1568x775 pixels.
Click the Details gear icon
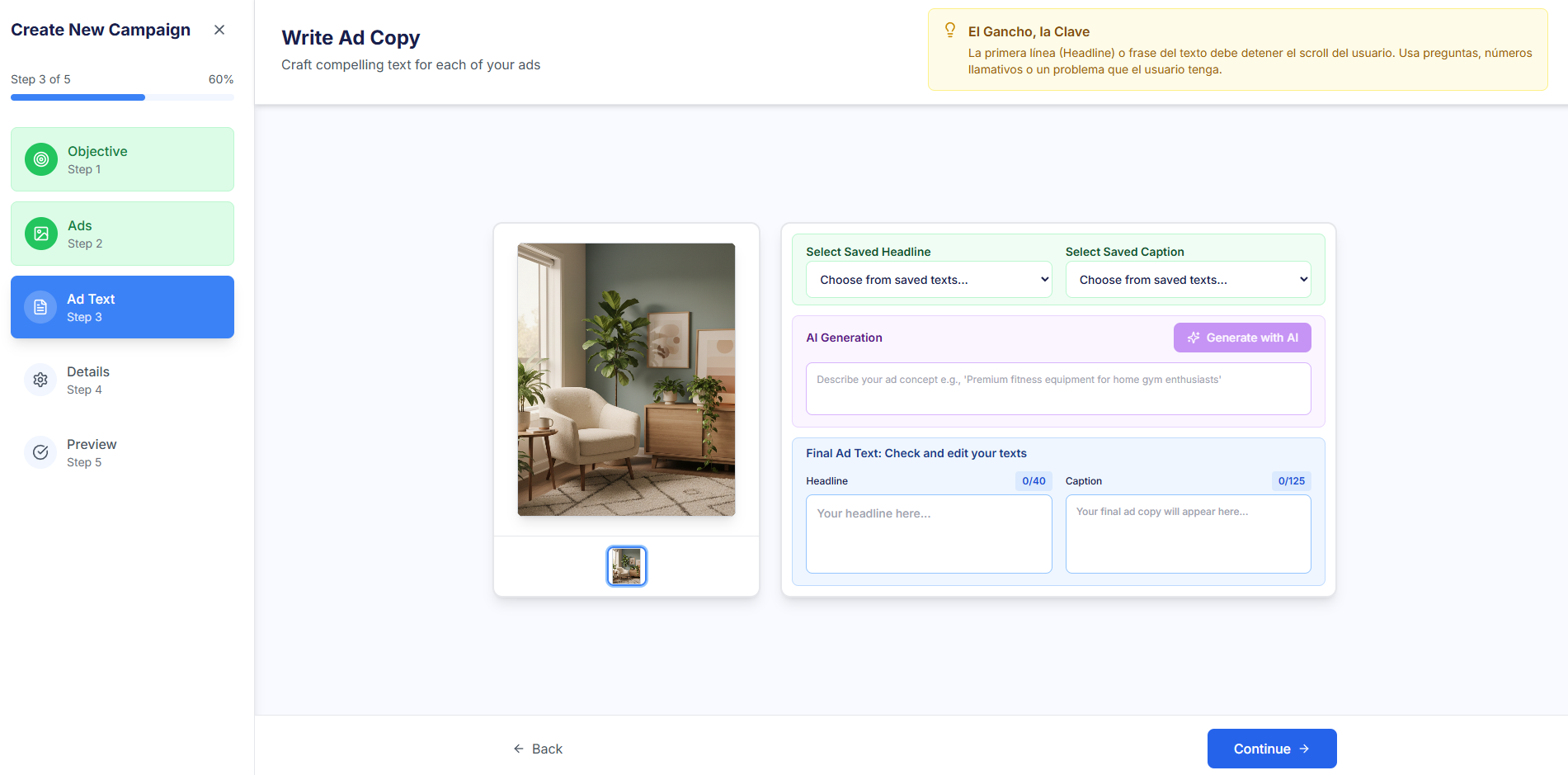[x=40, y=380]
